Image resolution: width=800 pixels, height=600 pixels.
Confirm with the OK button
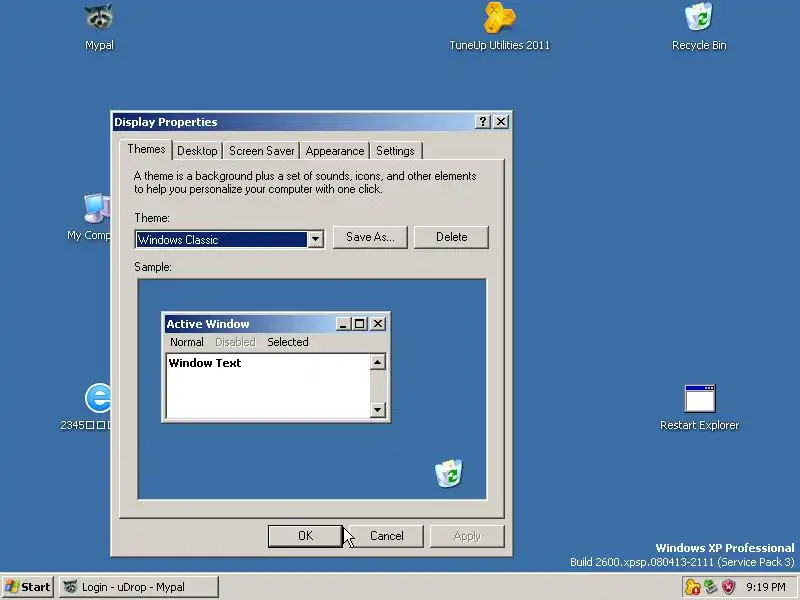305,536
